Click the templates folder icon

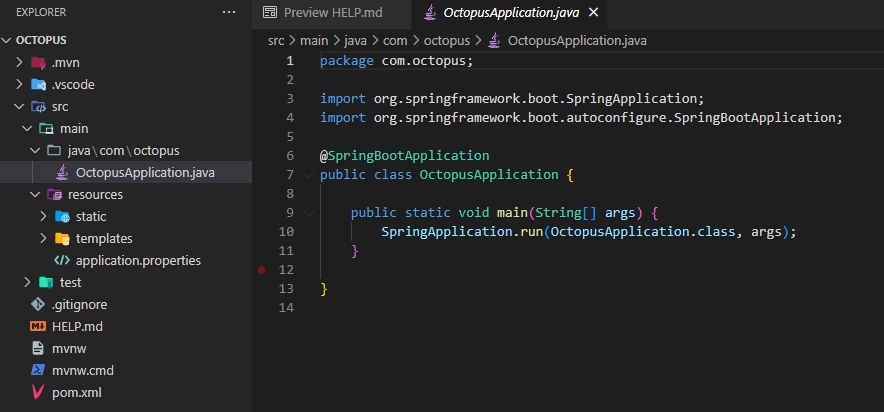point(62,238)
